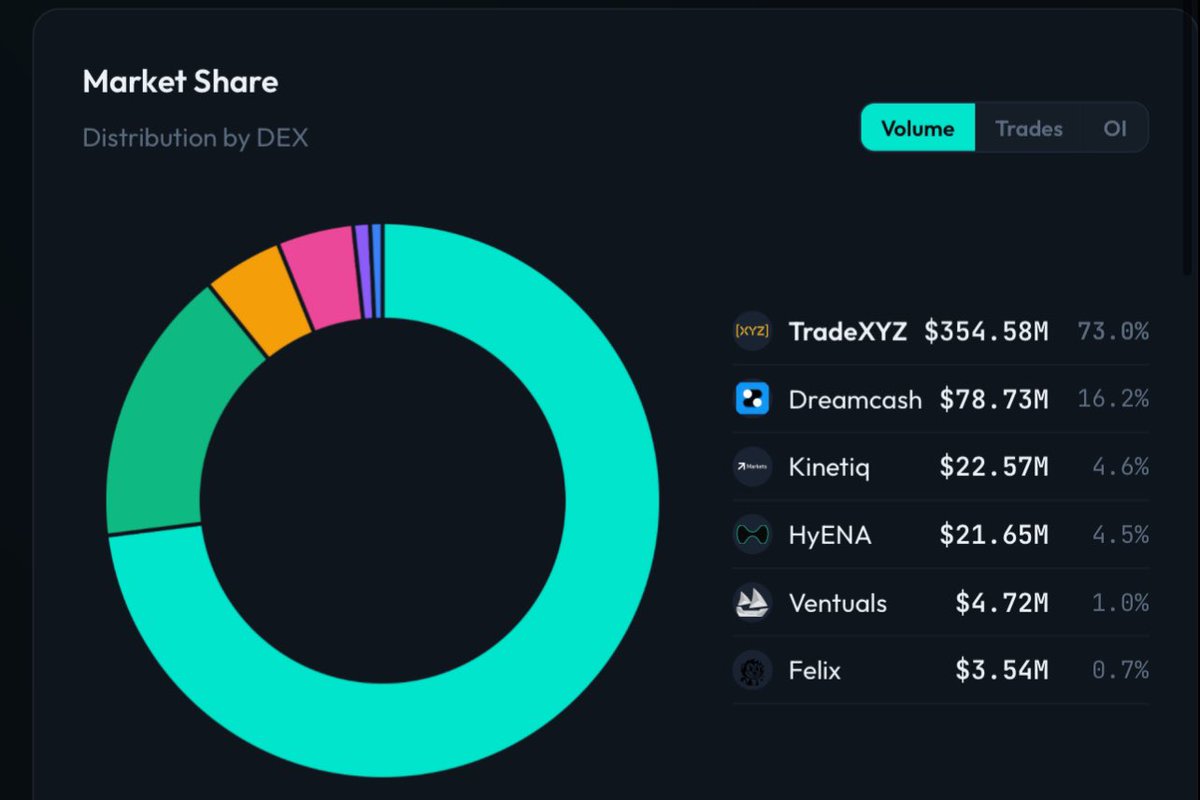Screen dimensions: 1200x800
Task: Click the 73.0% share value
Action: pyautogui.click(x=1113, y=331)
